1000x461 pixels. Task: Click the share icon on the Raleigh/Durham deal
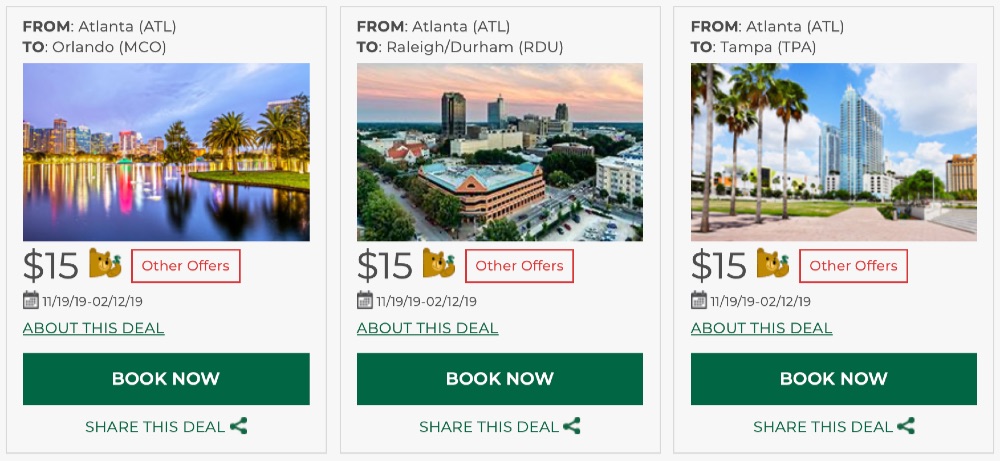pyautogui.click(x=572, y=426)
